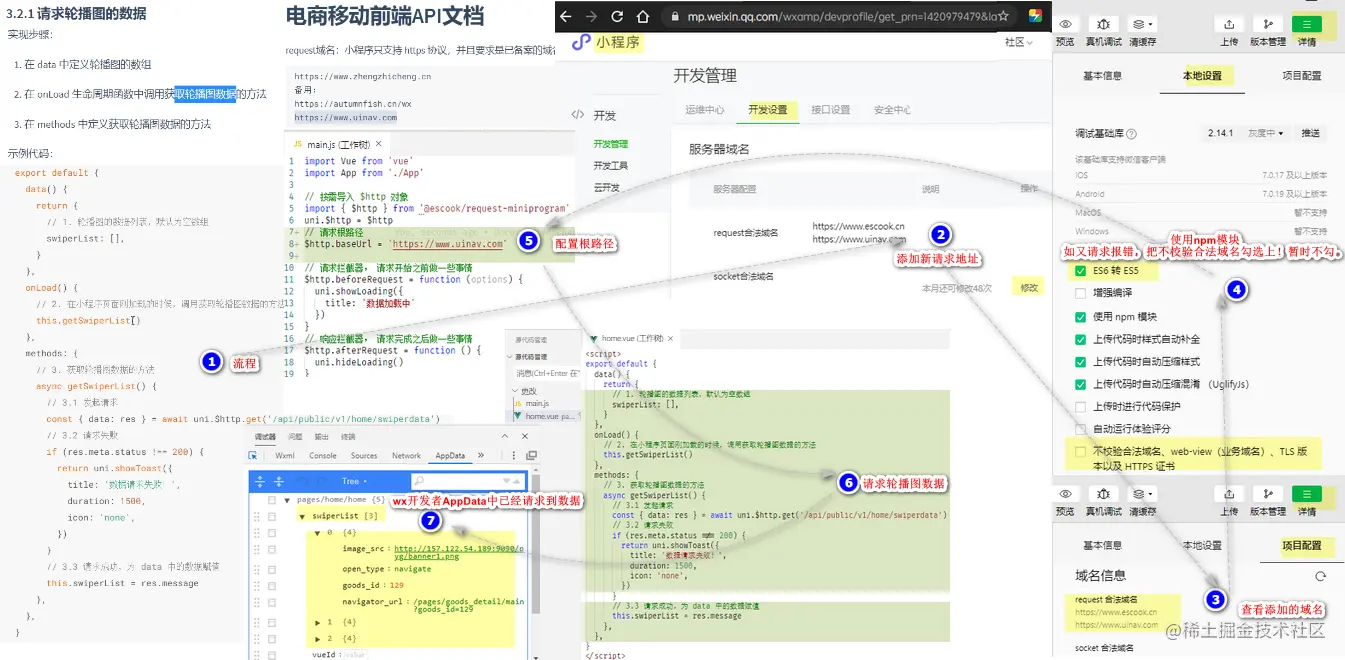Click the 上传 upload icon in the top-right devtools toolbar
Viewport: 1345px width, 660px height.
[x=1229, y=25]
